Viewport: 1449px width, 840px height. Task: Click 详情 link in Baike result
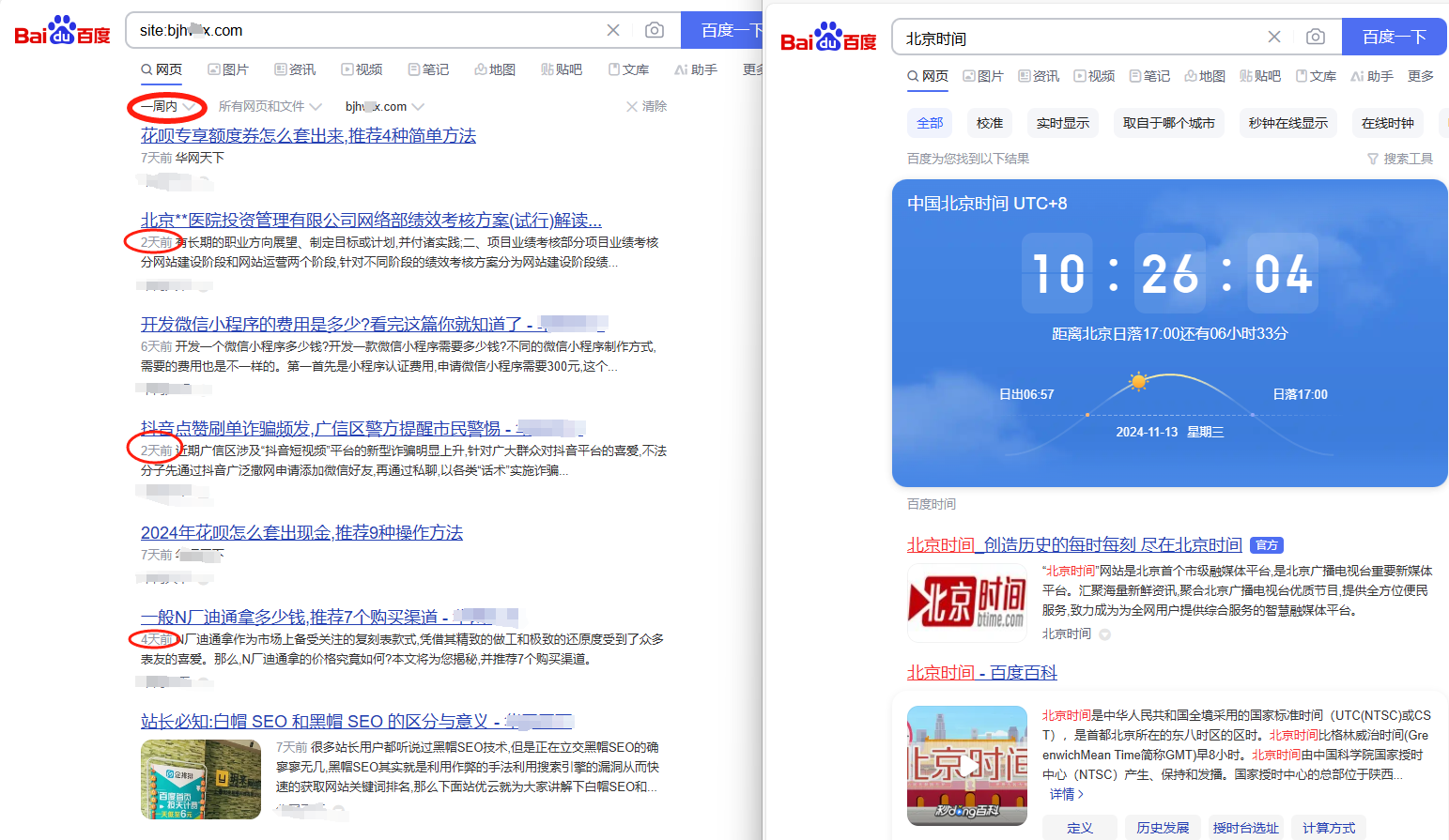(x=1067, y=794)
